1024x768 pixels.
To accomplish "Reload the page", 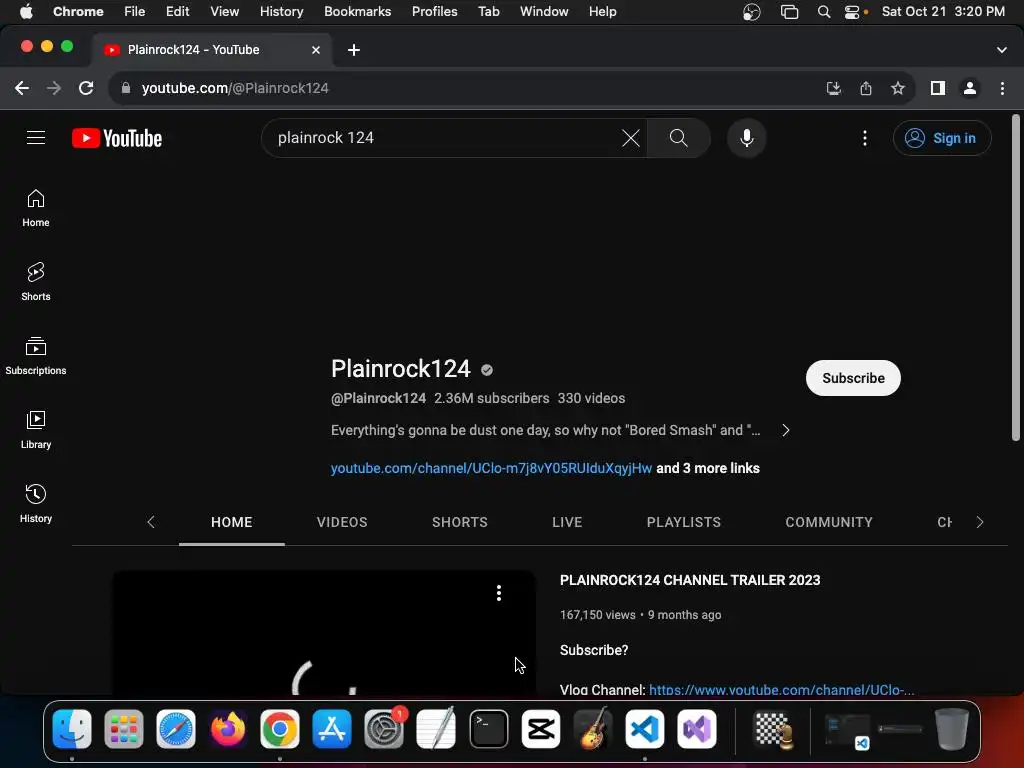I will (86, 88).
